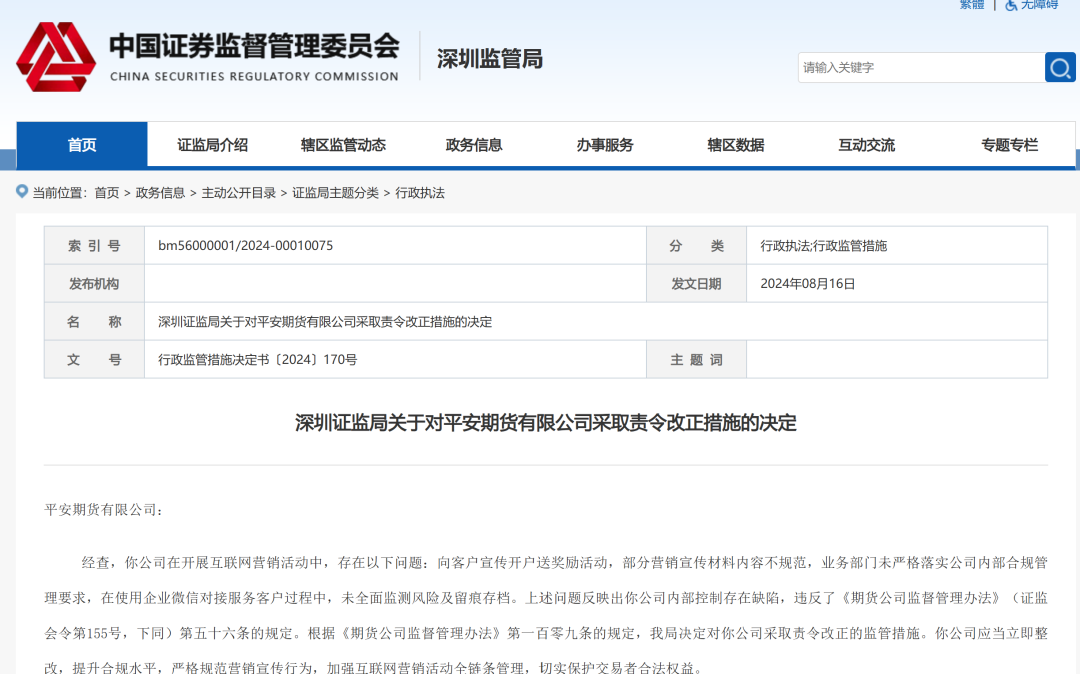Click the 首页 breadcrumb link
Screen dimensions: 1080x674
(x=107, y=193)
